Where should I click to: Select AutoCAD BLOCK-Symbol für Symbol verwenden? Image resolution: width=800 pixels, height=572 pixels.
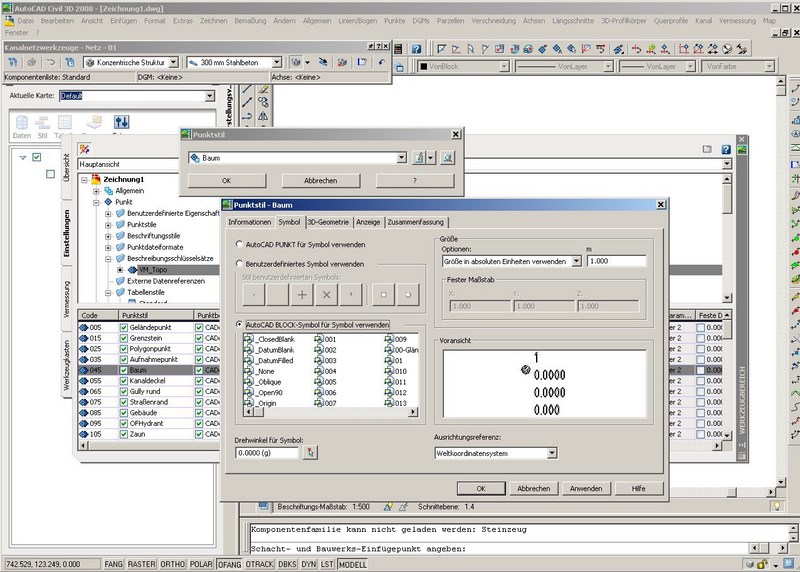[x=239, y=325]
